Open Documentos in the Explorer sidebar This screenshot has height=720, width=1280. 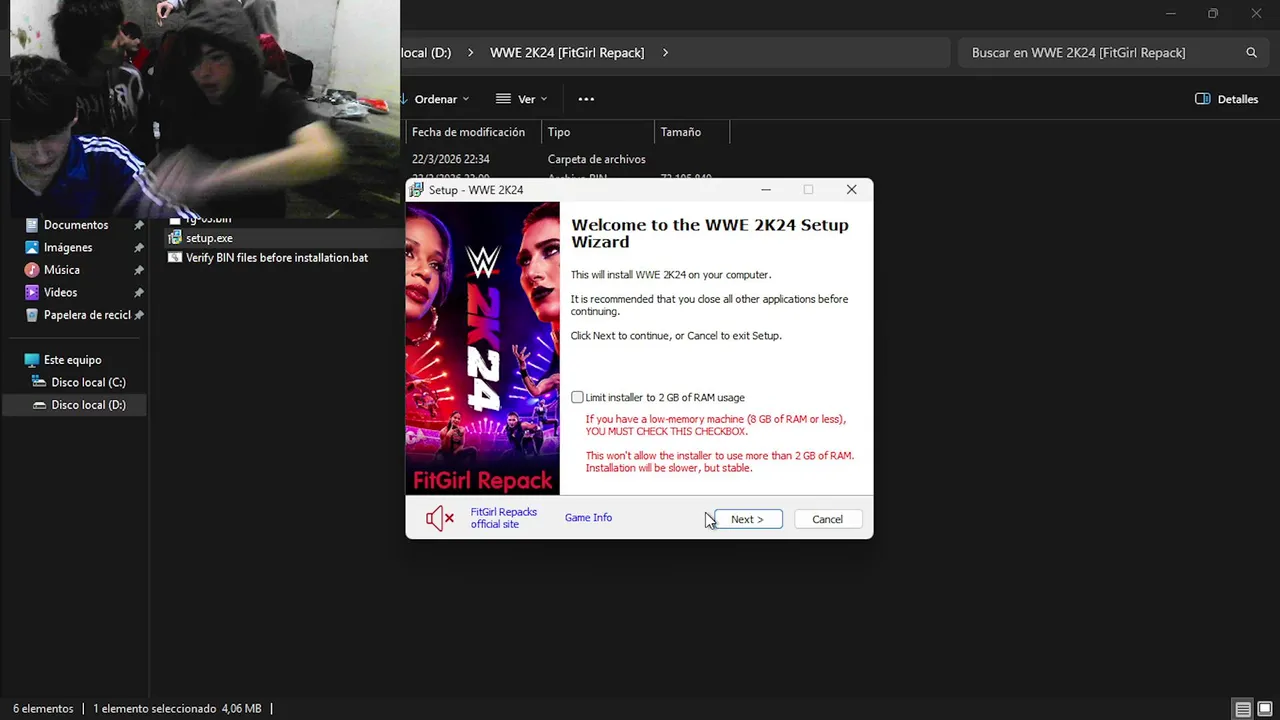coord(76,225)
